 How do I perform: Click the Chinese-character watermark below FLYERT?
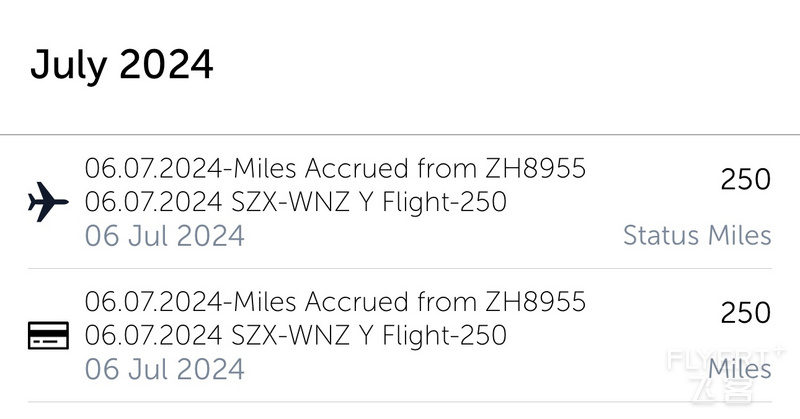(722, 391)
